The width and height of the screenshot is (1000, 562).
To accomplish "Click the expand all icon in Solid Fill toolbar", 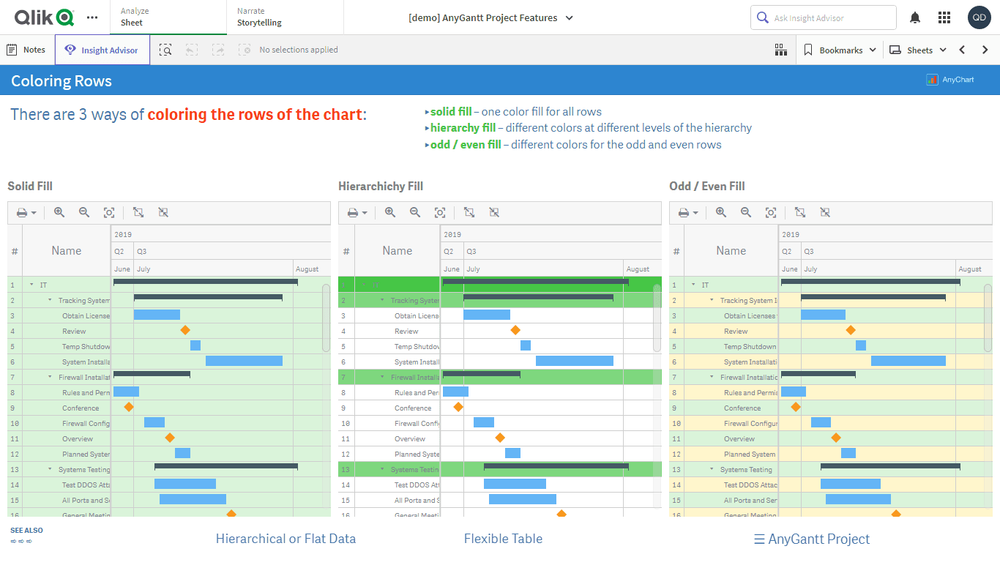I will tap(138, 213).
